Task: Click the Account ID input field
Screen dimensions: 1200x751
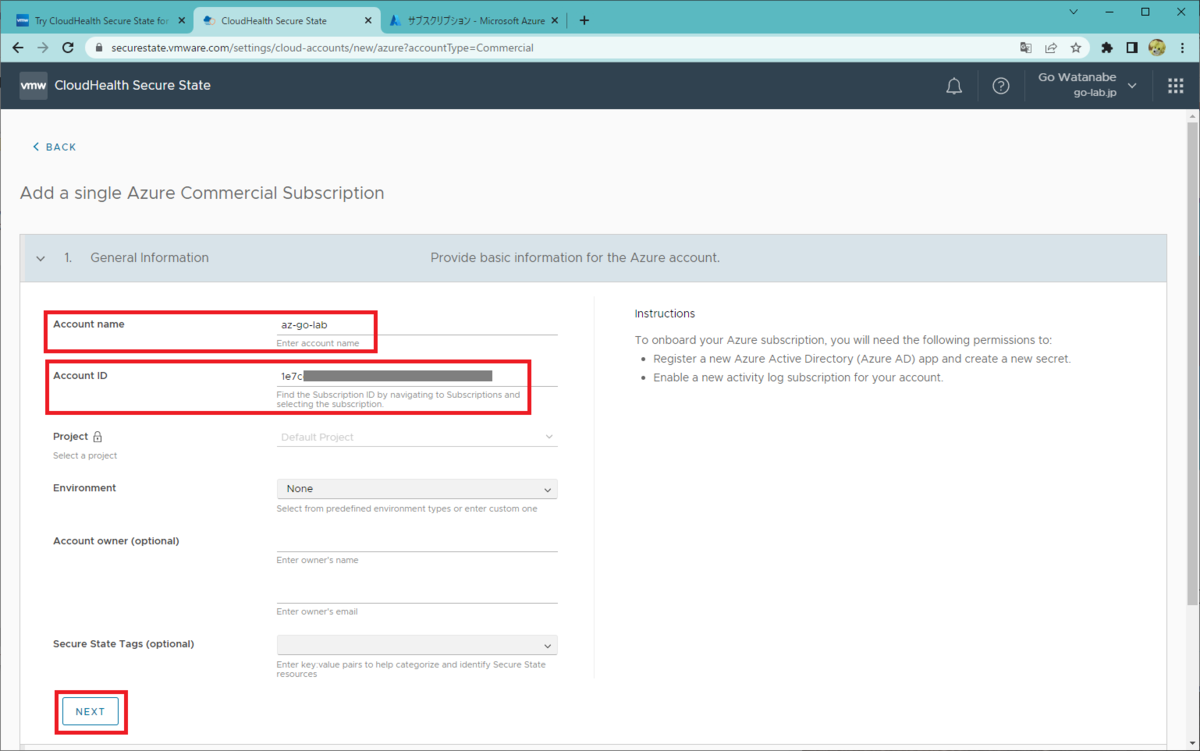Action: click(417, 376)
